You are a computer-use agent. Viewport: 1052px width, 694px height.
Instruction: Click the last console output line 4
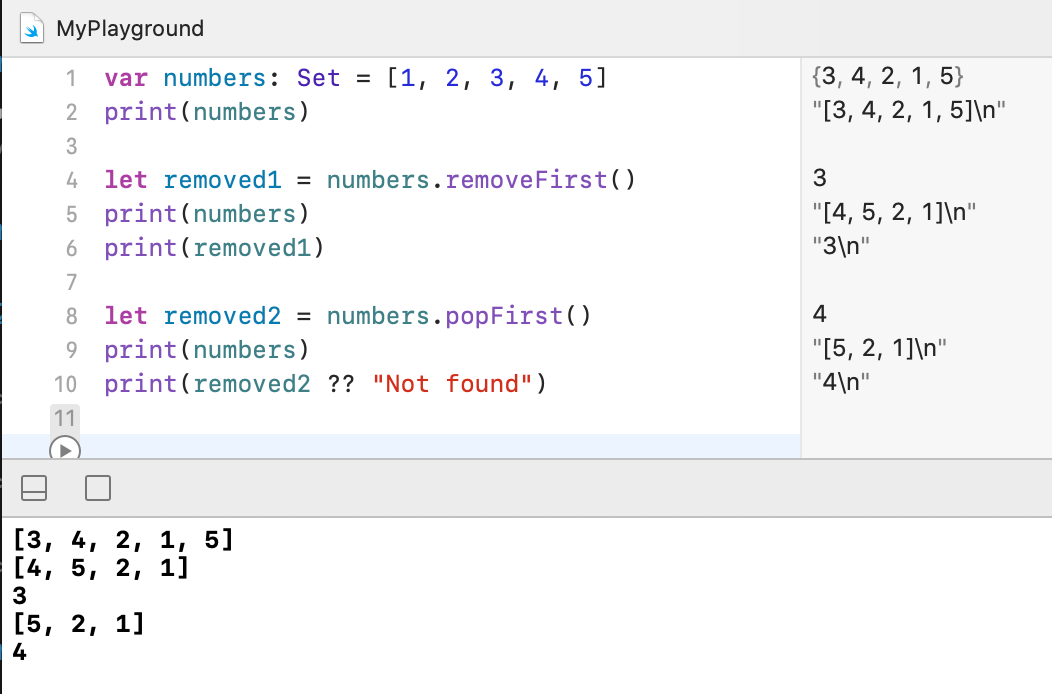(x=20, y=653)
